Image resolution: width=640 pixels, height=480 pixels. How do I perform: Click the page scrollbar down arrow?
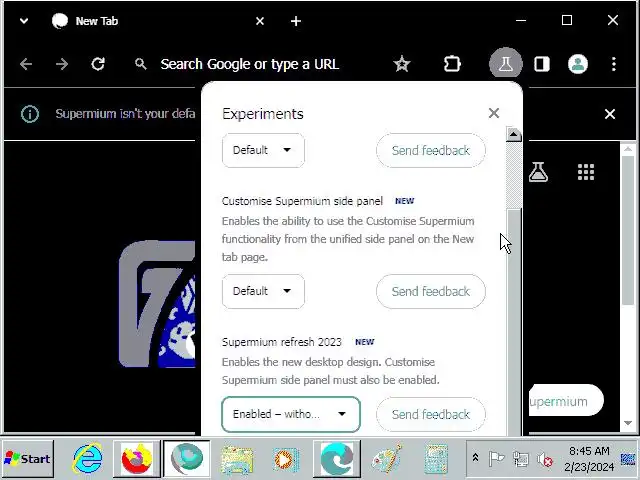coord(628,424)
